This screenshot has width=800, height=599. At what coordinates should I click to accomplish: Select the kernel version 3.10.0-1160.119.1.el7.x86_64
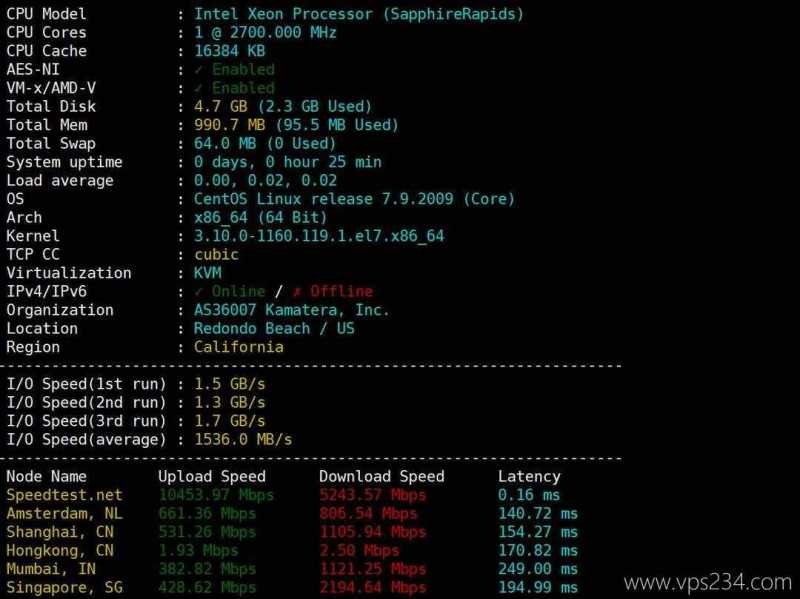click(x=319, y=236)
